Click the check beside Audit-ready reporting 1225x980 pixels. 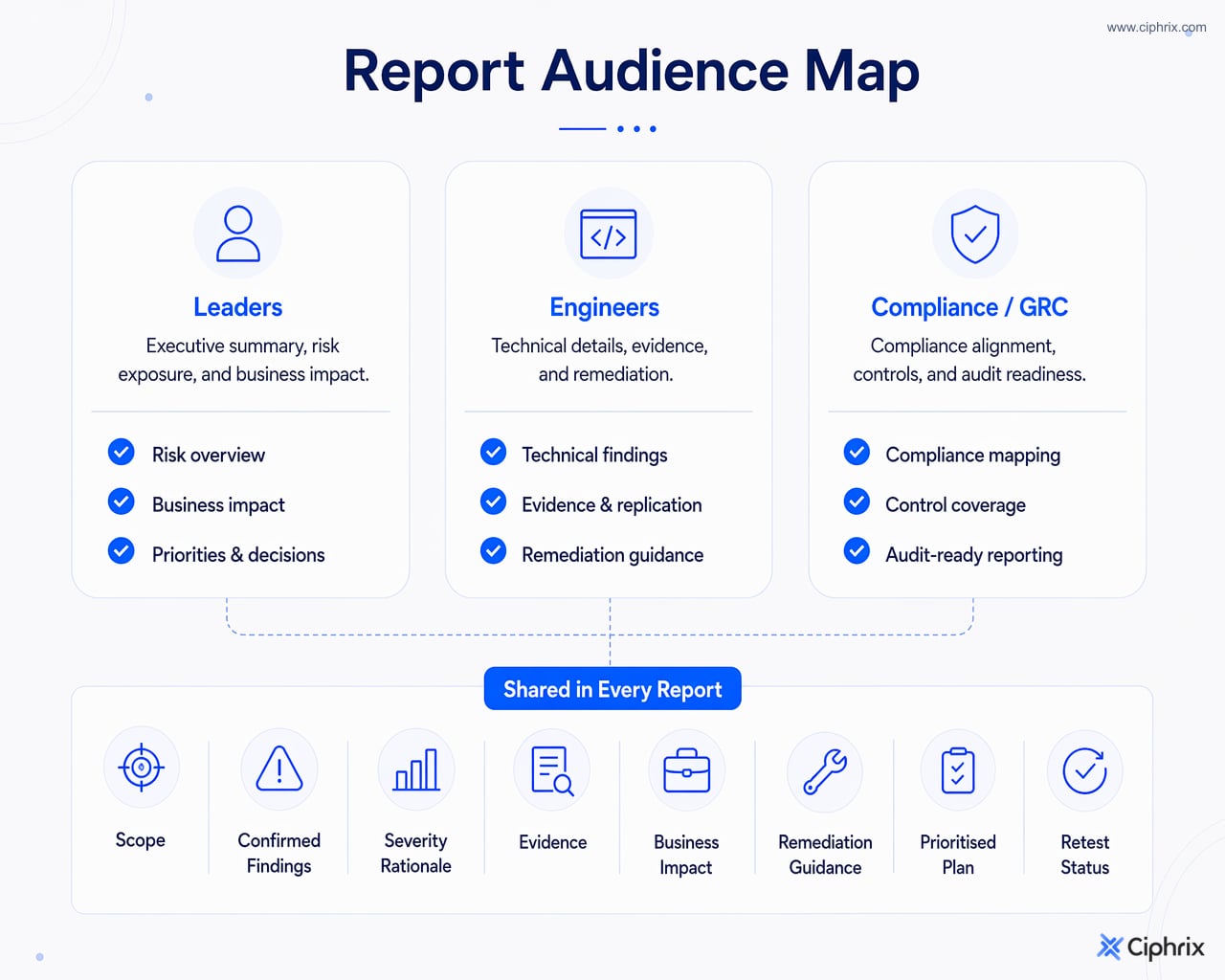pyautogui.click(x=857, y=551)
